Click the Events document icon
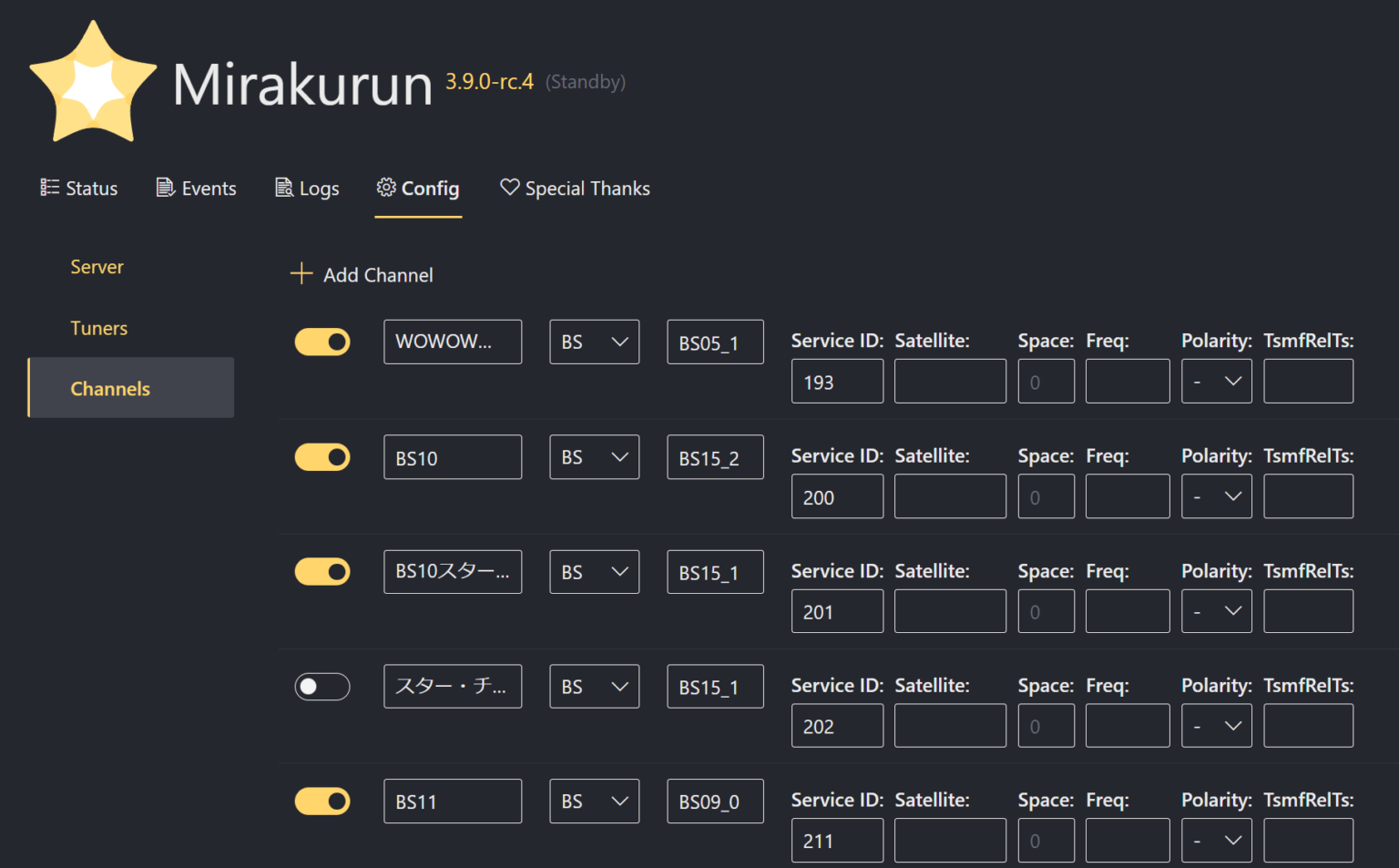The image size is (1399, 868). 165,188
